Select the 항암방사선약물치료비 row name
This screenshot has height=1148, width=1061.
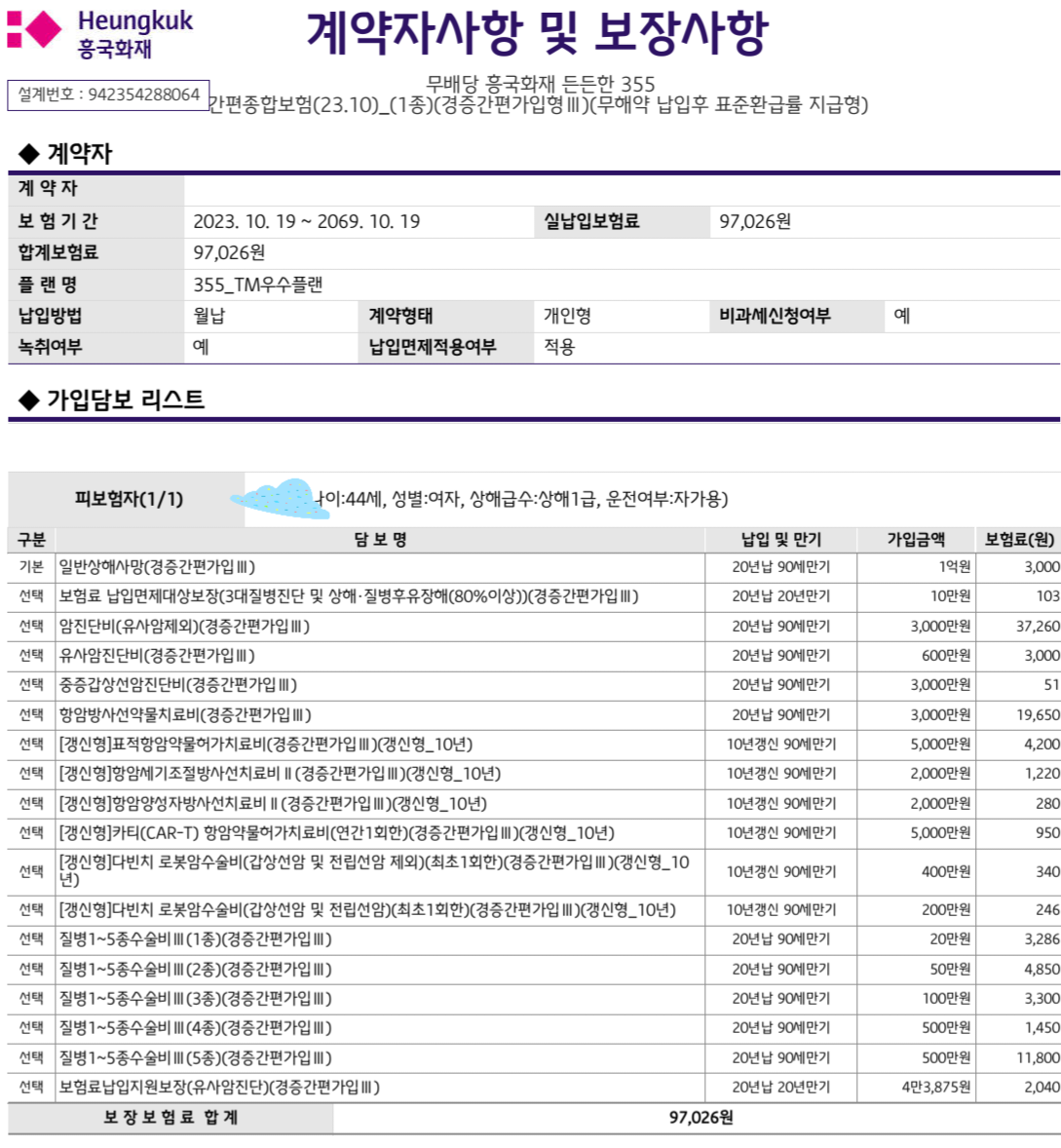[185, 715]
